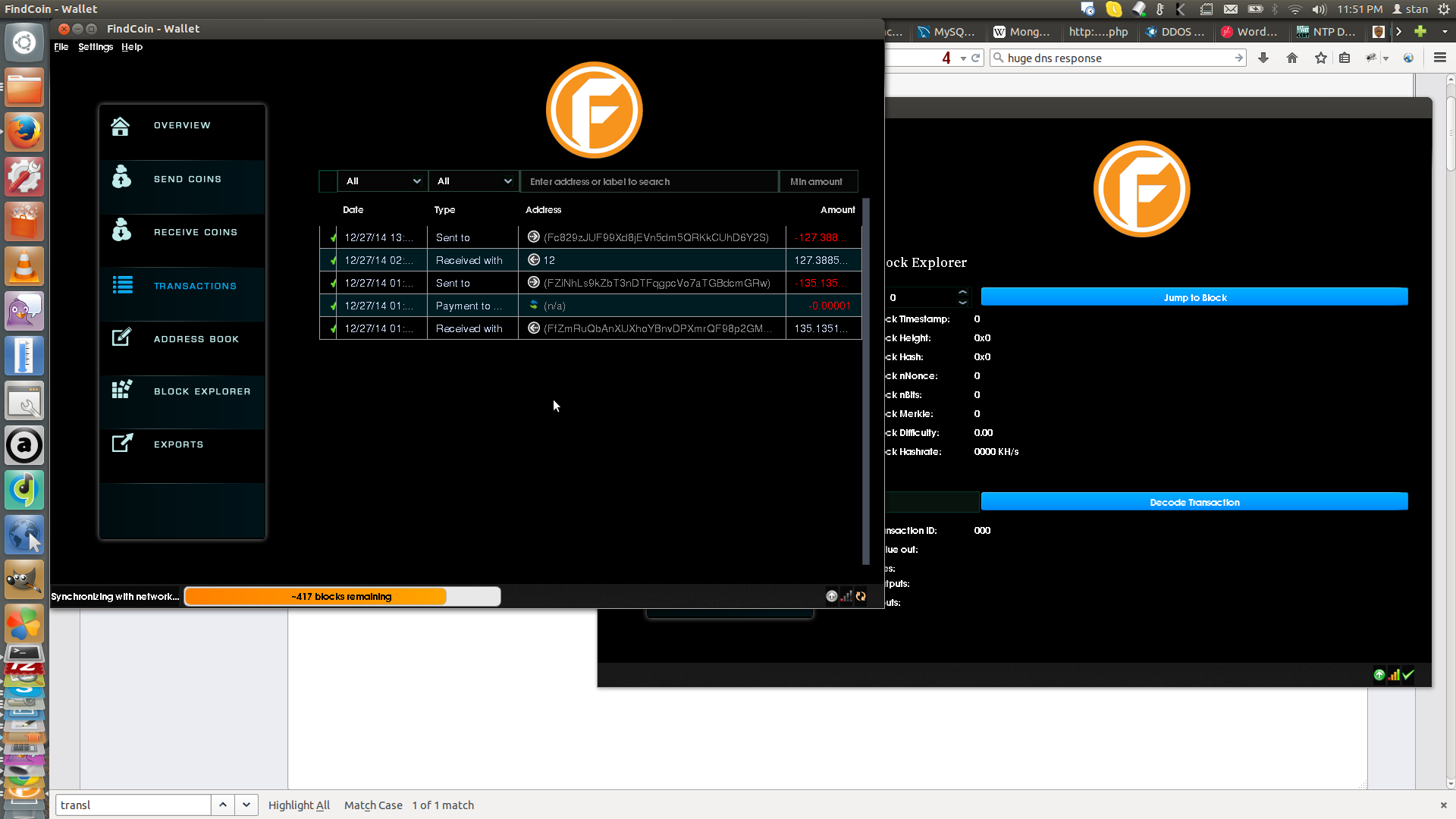The width and height of the screenshot is (1456, 819).
Task: Click the blocks remaining progress bar
Action: pyautogui.click(x=342, y=596)
